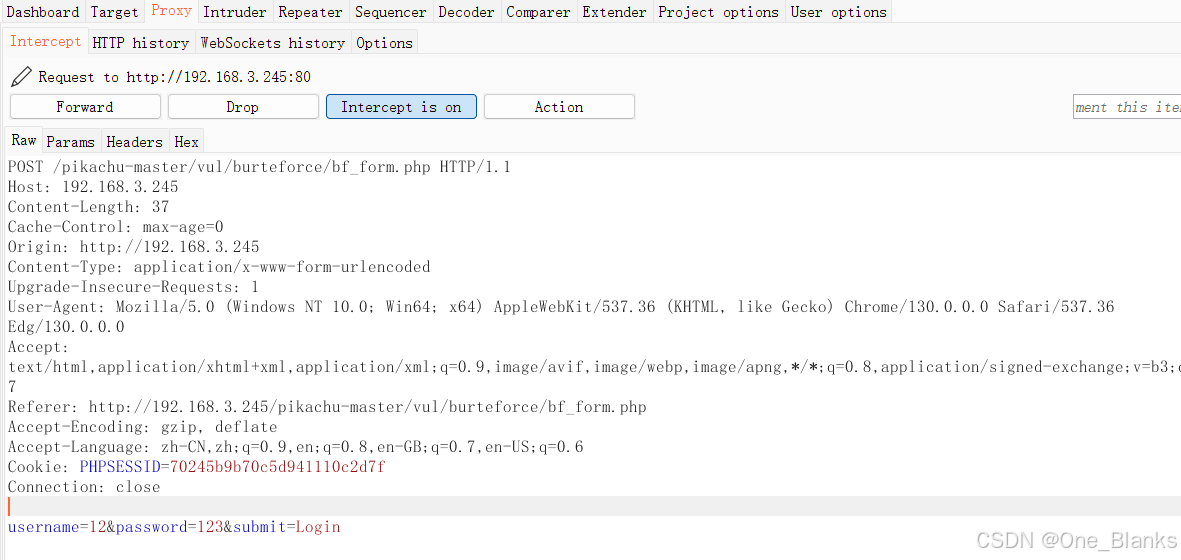Go to the Repeater tab

point(310,12)
